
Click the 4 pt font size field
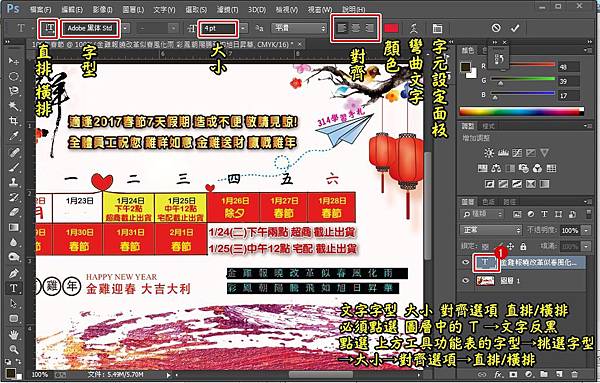[x=218, y=28]
